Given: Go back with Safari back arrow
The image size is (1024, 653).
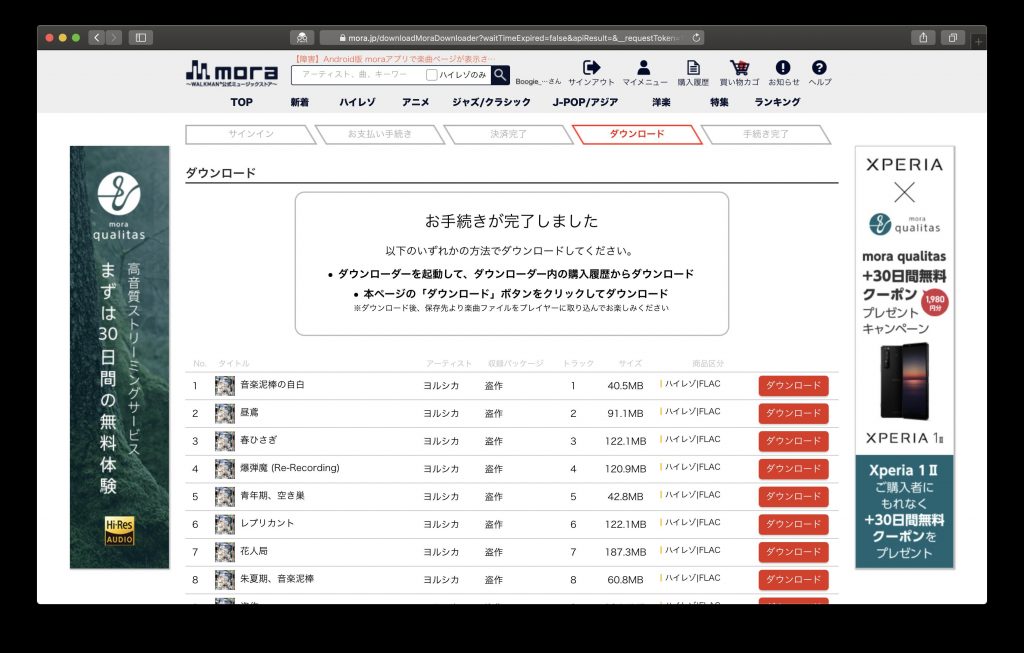Looking at the screenshot, I should [x=97, y=38].
